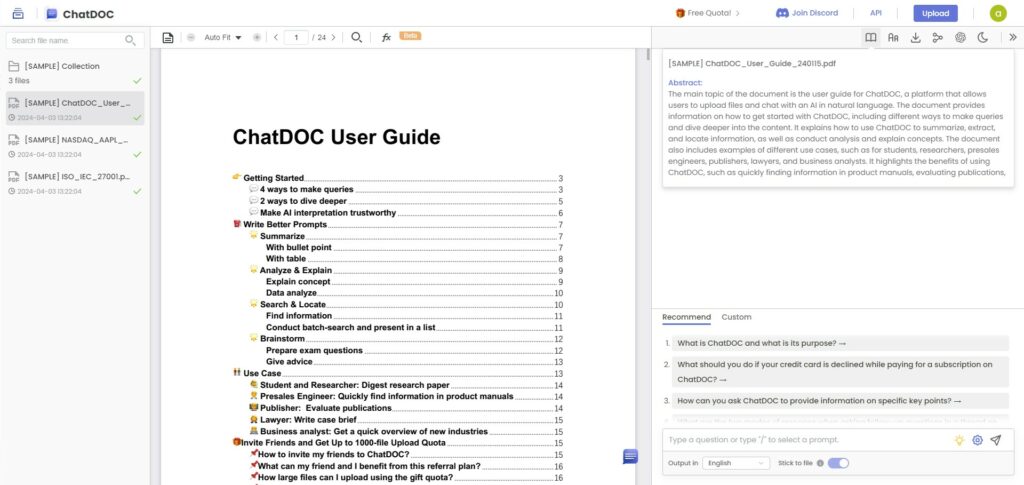
Task: Open the Aa font size settings
Action: [x=893, y=38]
